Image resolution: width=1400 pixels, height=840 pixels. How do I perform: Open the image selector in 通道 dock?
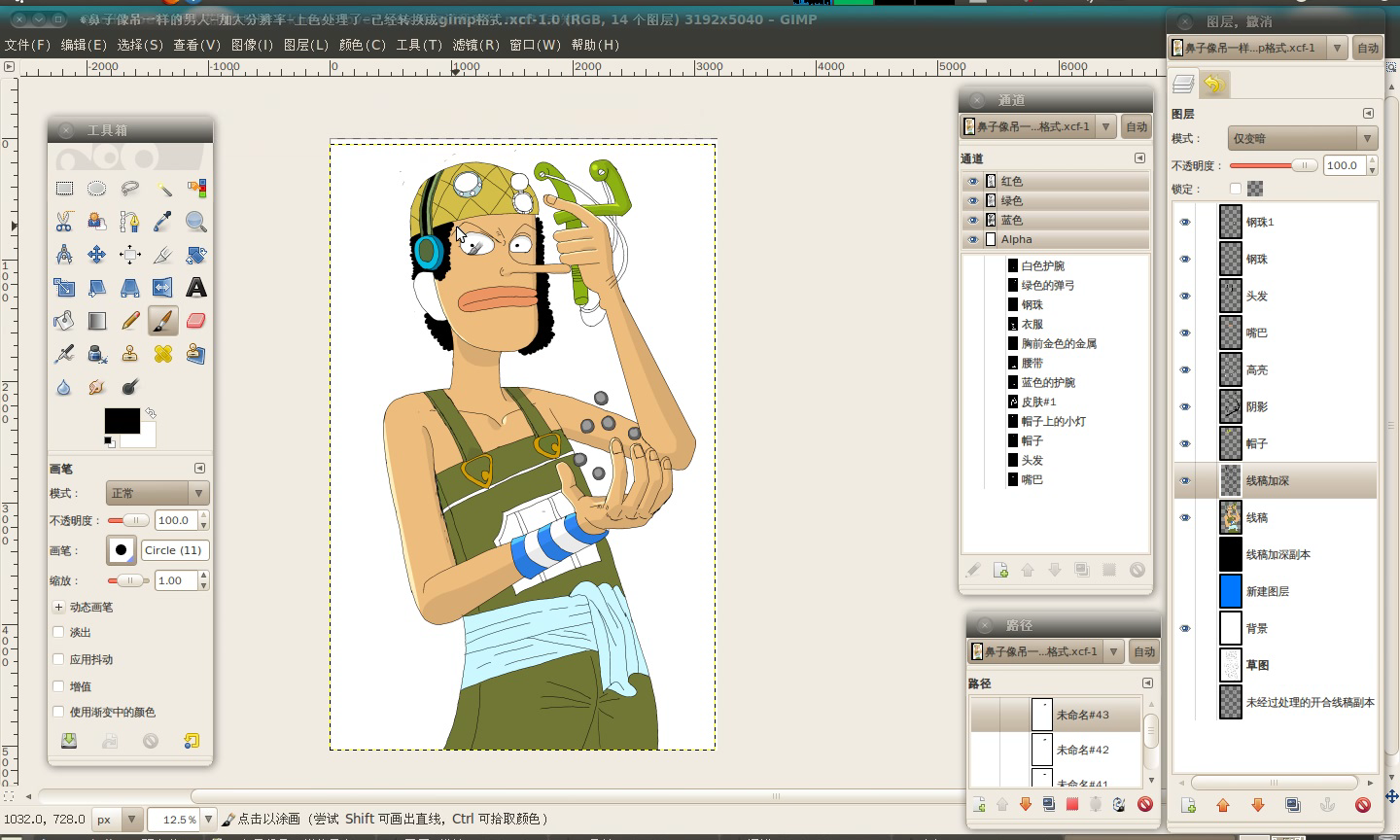click(x=1038, y=126)
